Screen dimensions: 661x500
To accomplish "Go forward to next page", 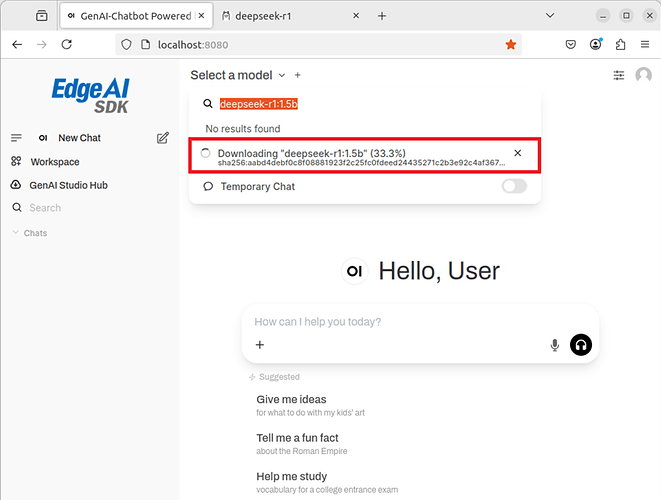I will point(42,44).
